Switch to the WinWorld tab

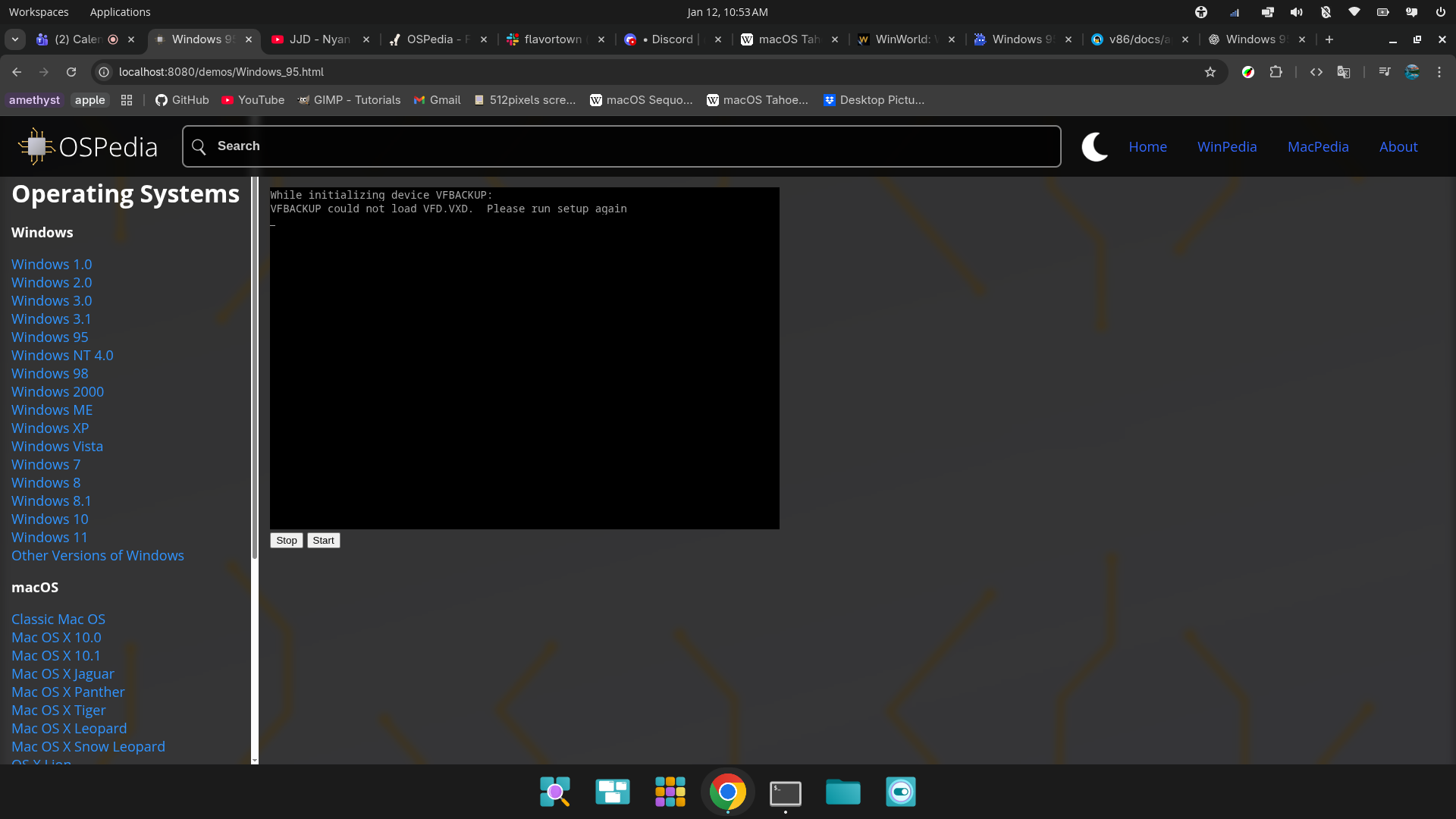[902, 39]
